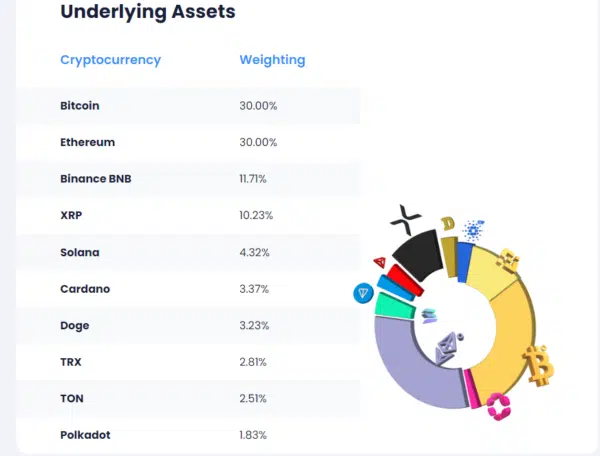Viewport: 600px width, 456px height.
Task: Click the Cryptocurrency column header
Action: (110, 60)
